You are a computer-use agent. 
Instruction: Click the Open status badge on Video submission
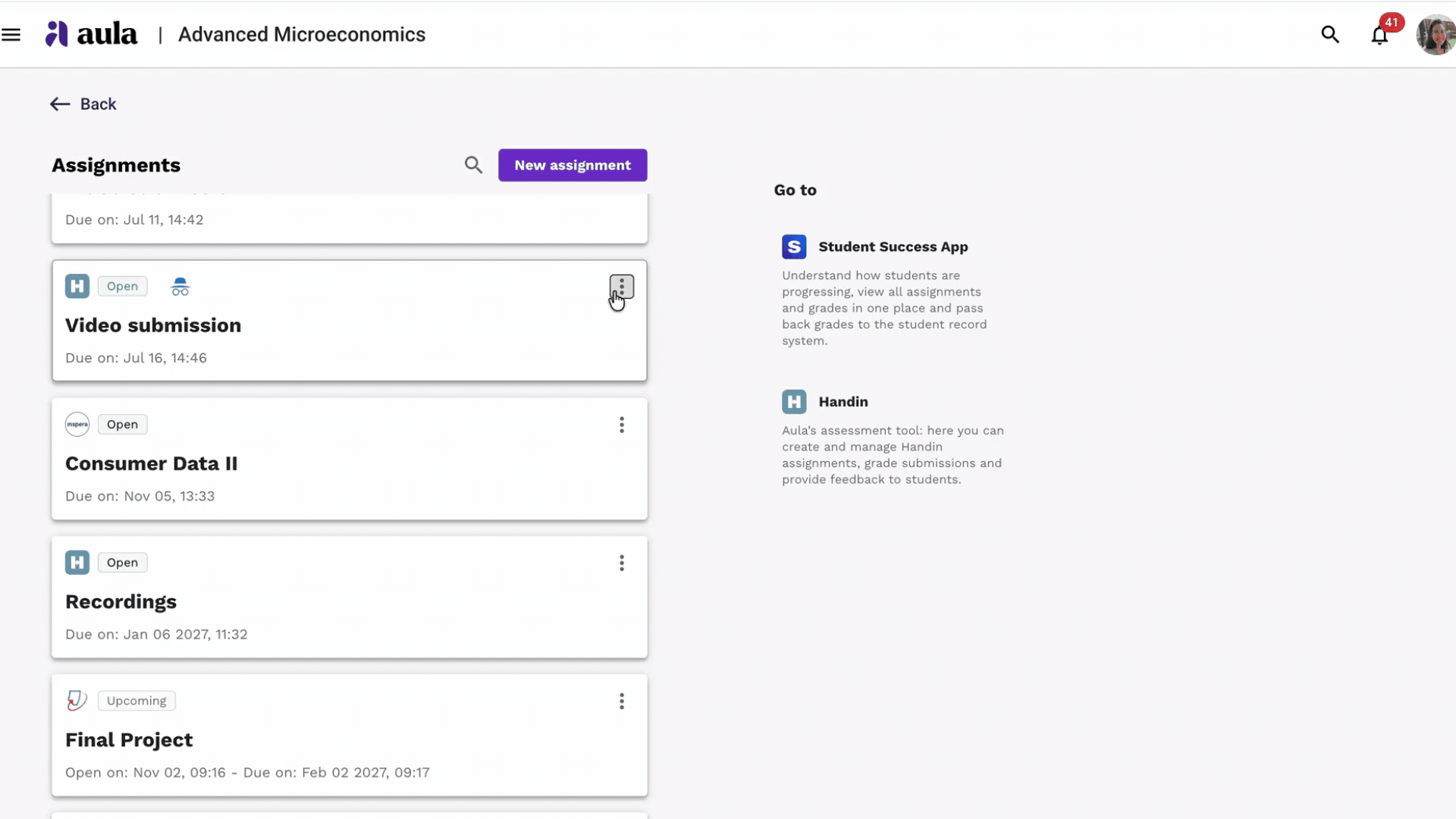tap(122, 286)
